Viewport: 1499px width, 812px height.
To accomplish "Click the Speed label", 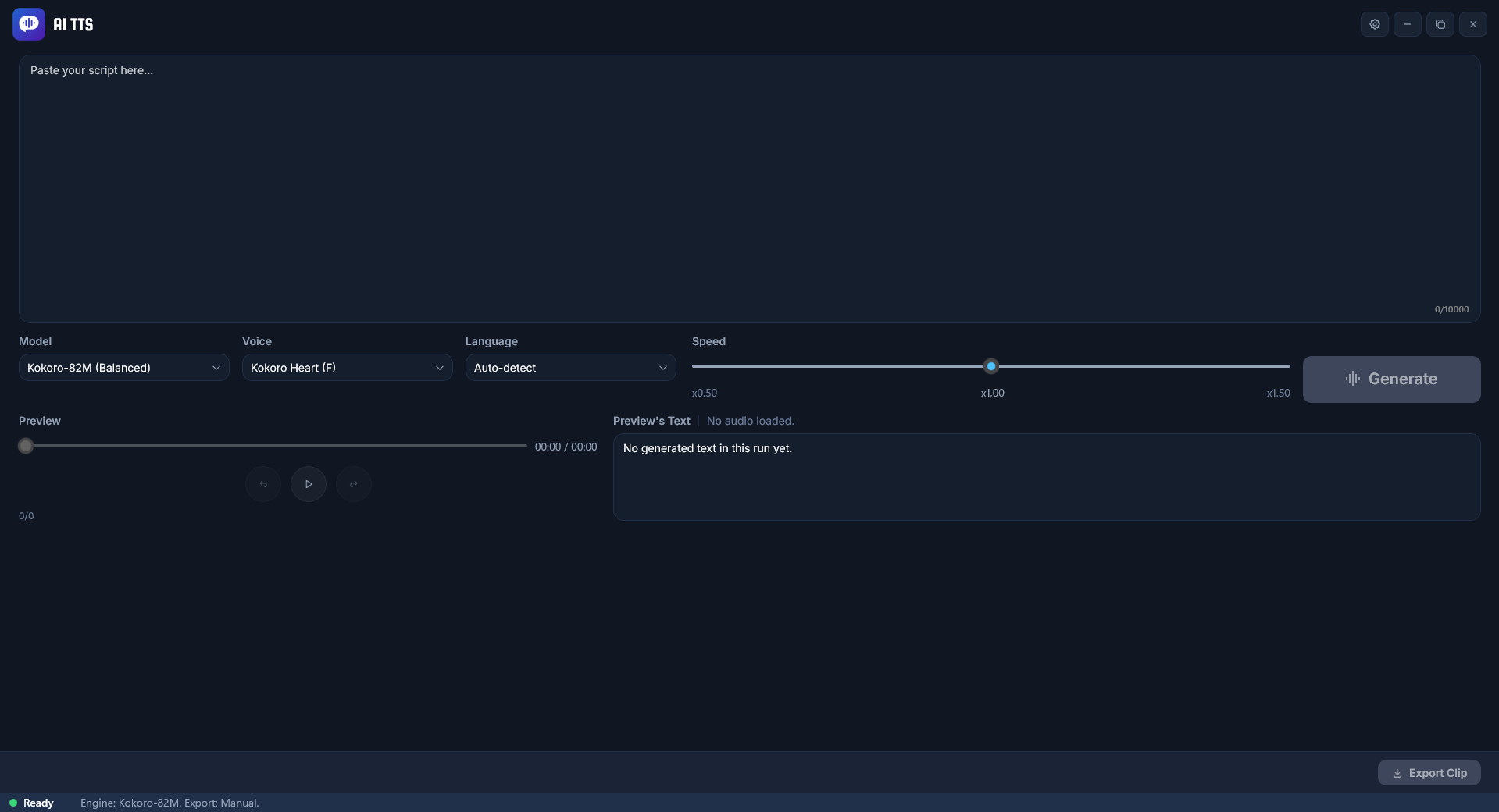I will tap(708, 341).
